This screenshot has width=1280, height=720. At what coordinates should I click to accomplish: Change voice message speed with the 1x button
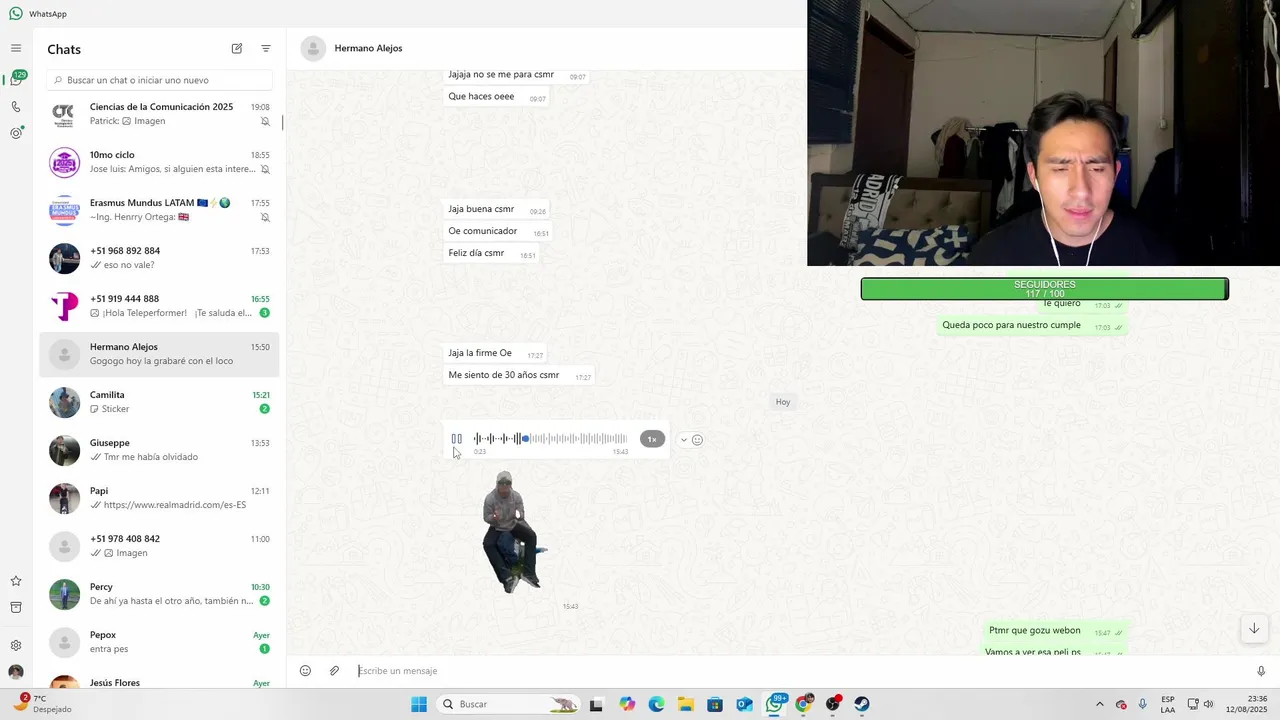652,439
